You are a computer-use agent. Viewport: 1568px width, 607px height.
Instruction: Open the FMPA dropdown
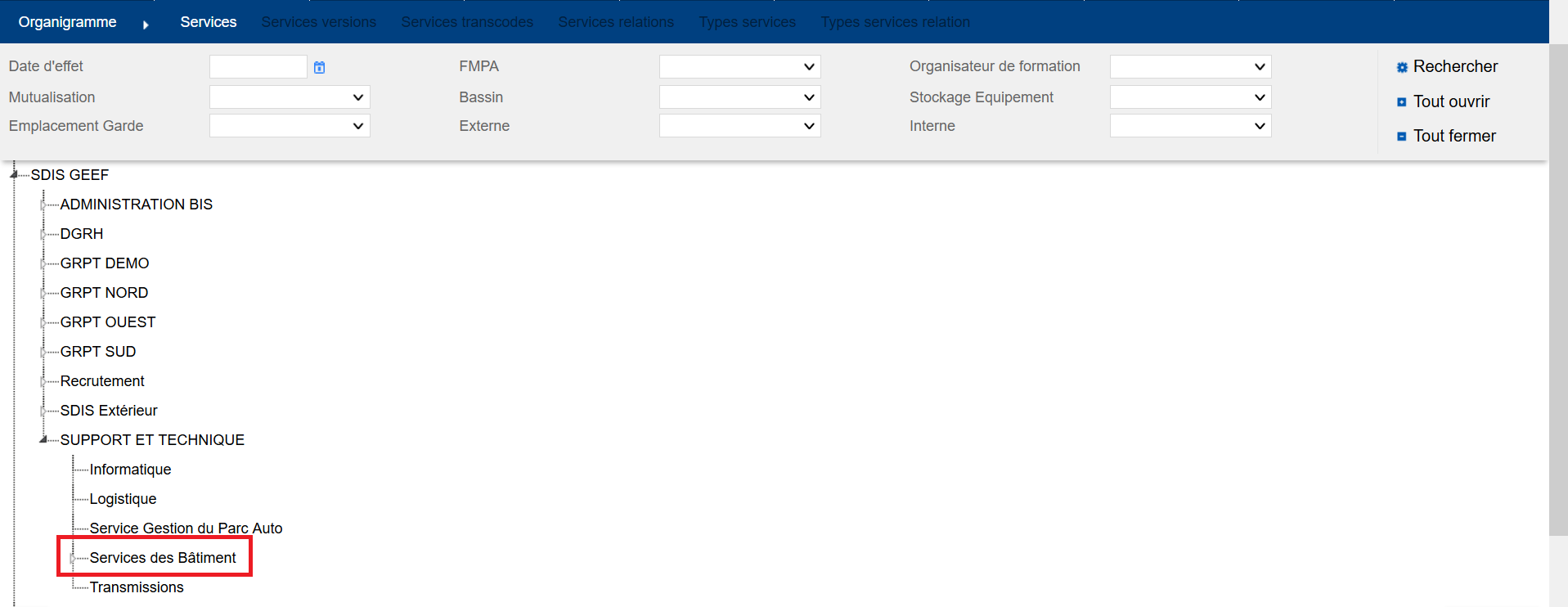pos(739,67)
